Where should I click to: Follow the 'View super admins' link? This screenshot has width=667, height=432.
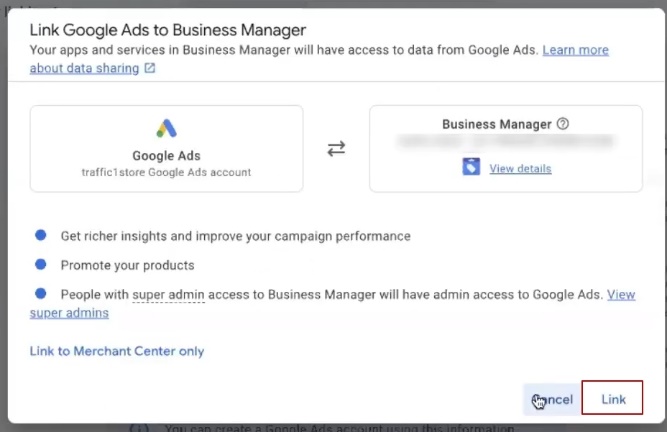620,294
